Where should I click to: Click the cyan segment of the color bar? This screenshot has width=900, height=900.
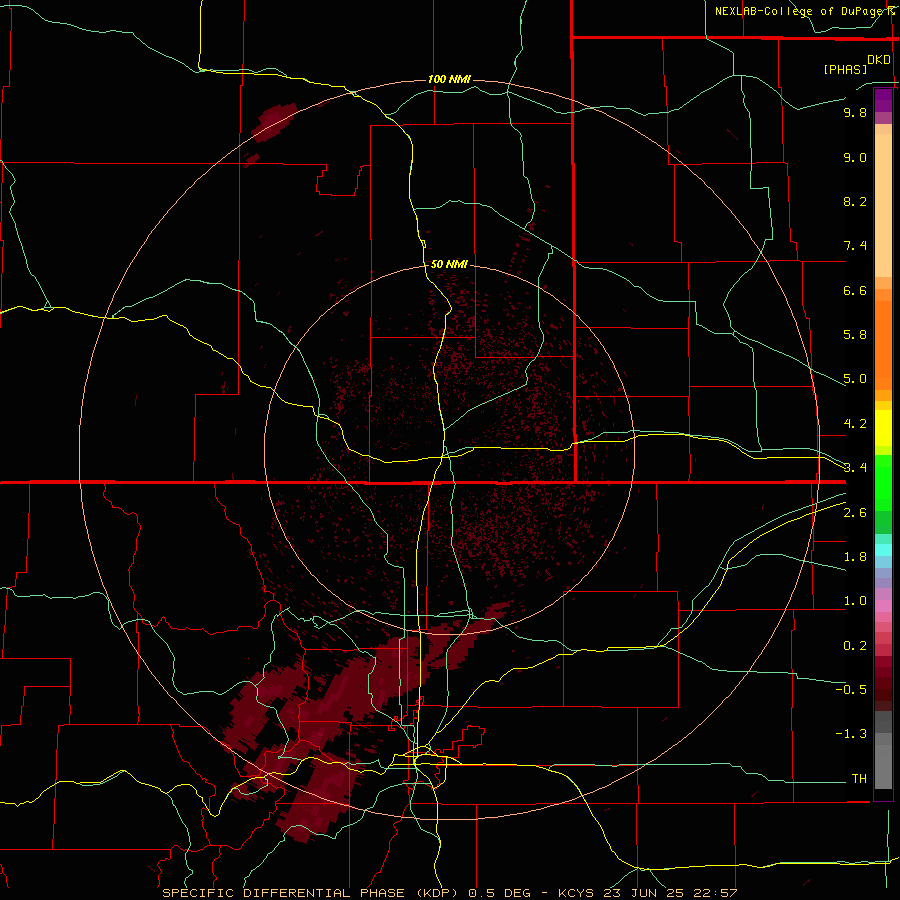coord(883,550)
